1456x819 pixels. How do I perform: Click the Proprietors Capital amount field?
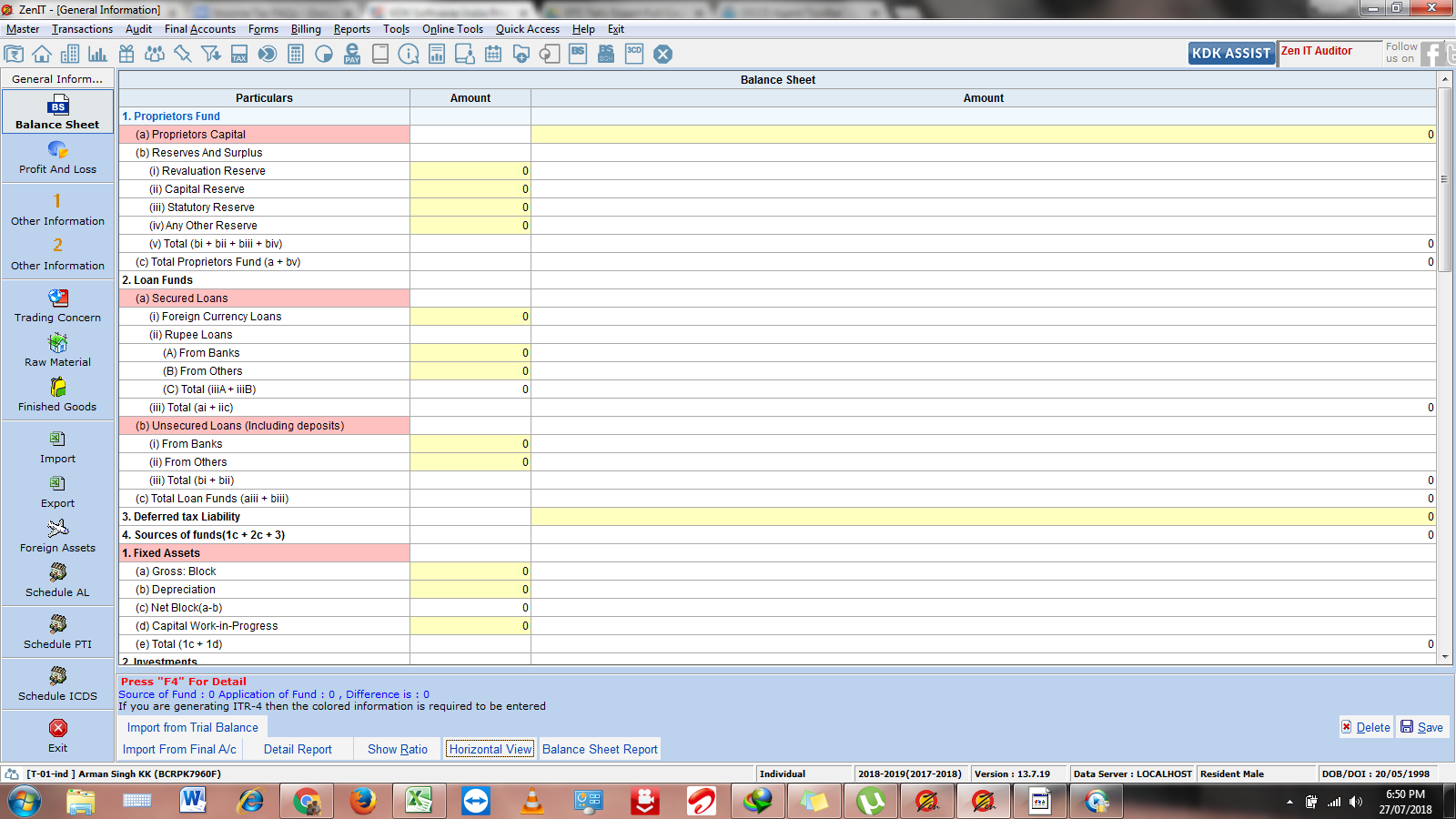point(983,135)
